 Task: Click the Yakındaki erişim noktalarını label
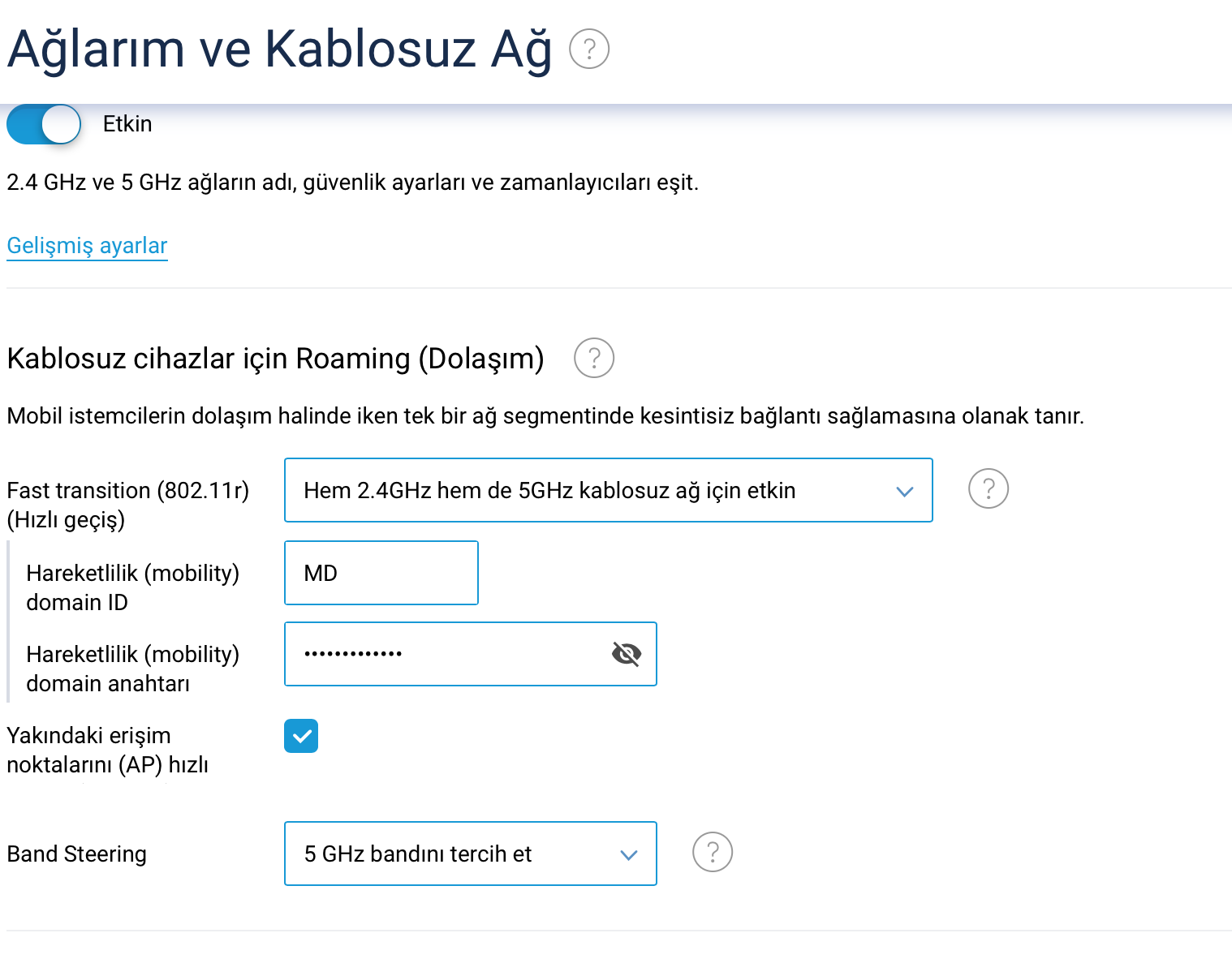click(x=107, y=750)
